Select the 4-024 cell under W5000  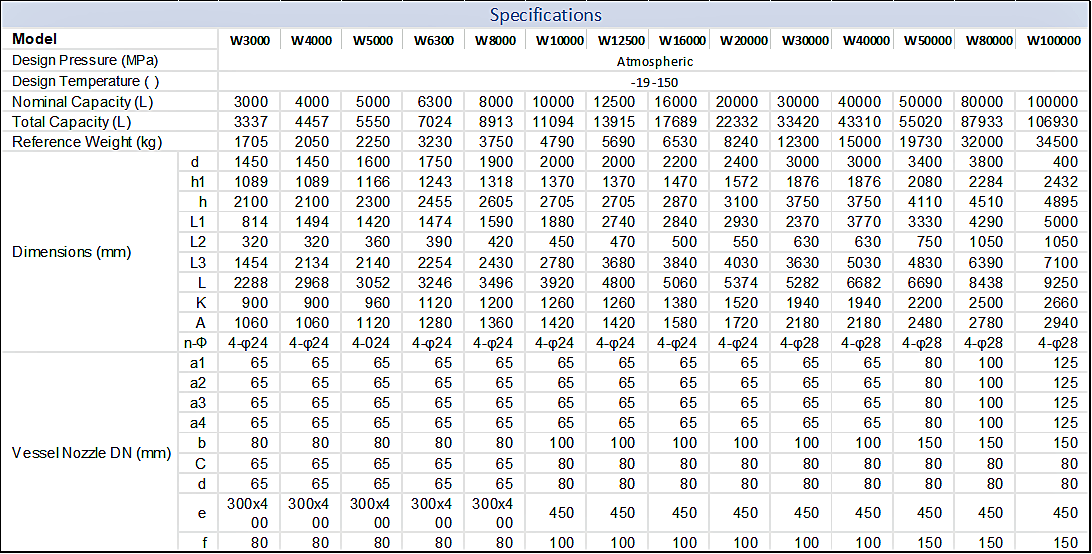(x=371, y=343)
